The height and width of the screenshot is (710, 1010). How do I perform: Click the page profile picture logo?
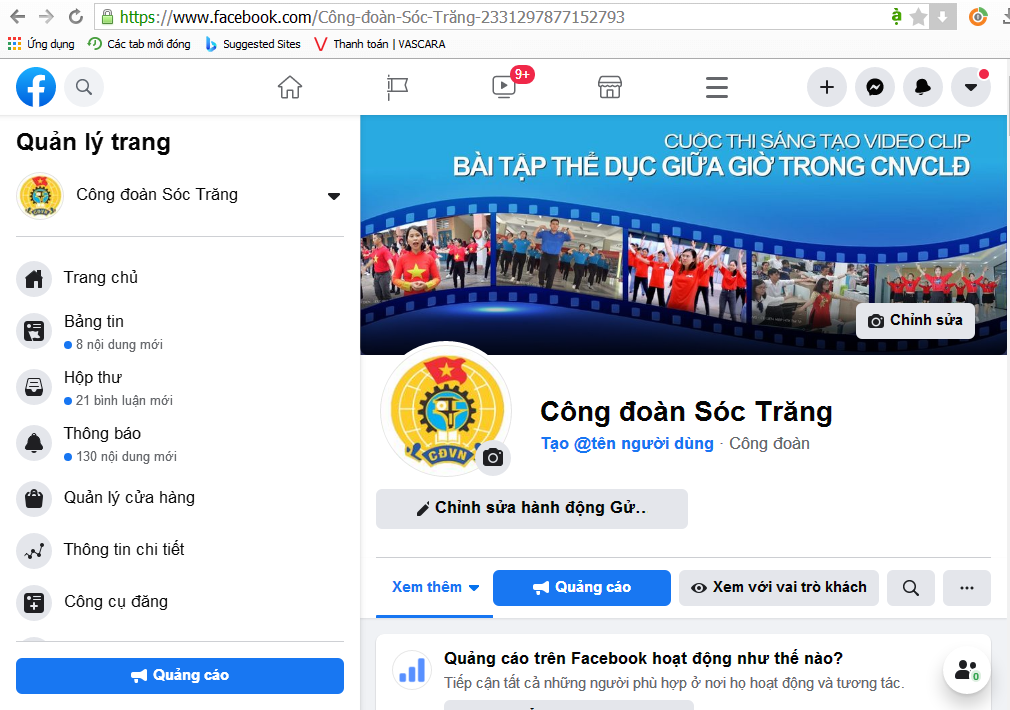(446, 410)
